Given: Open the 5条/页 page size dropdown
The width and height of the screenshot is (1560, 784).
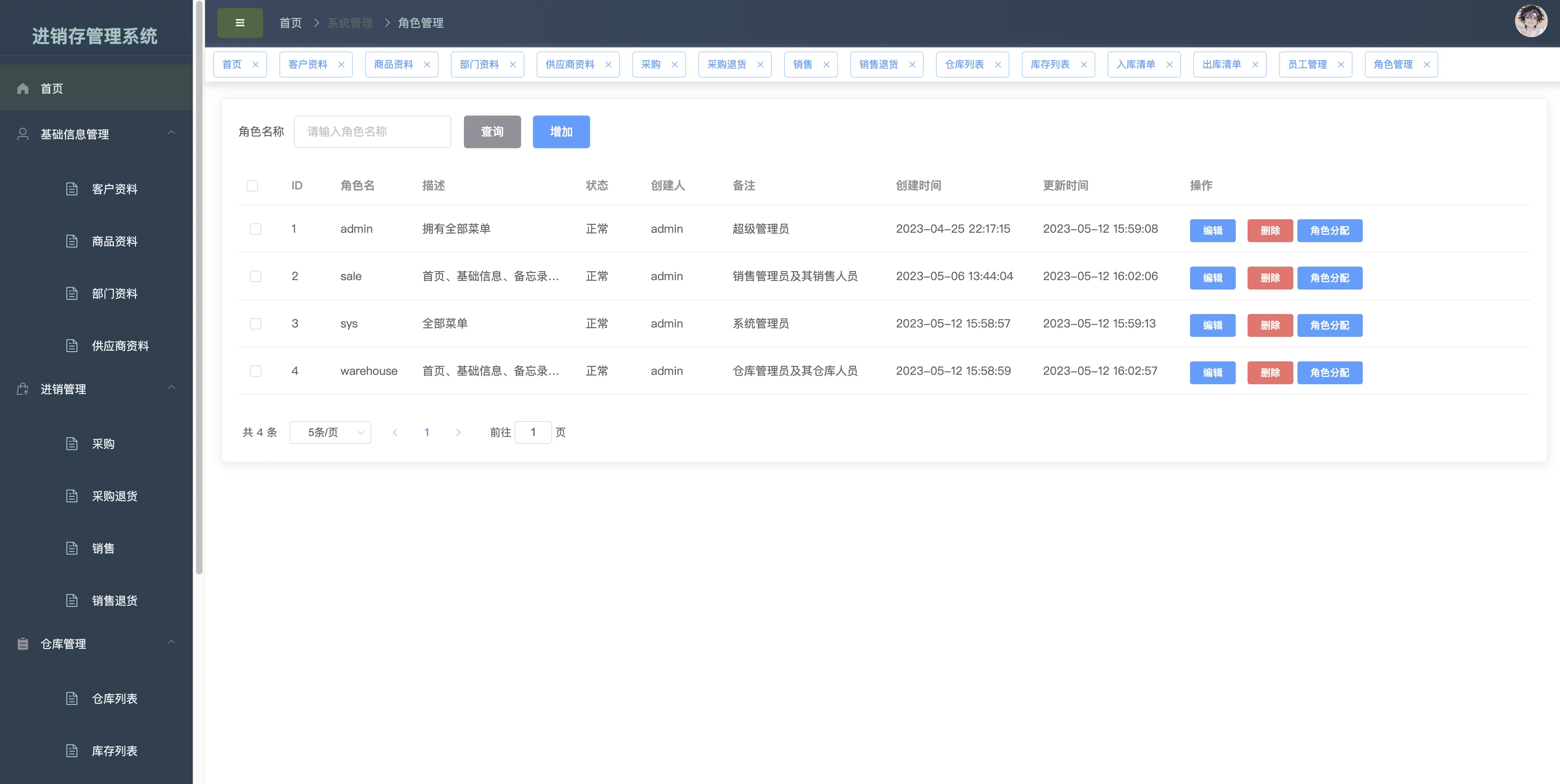Looking at the screenshot, I should point(330,432).
